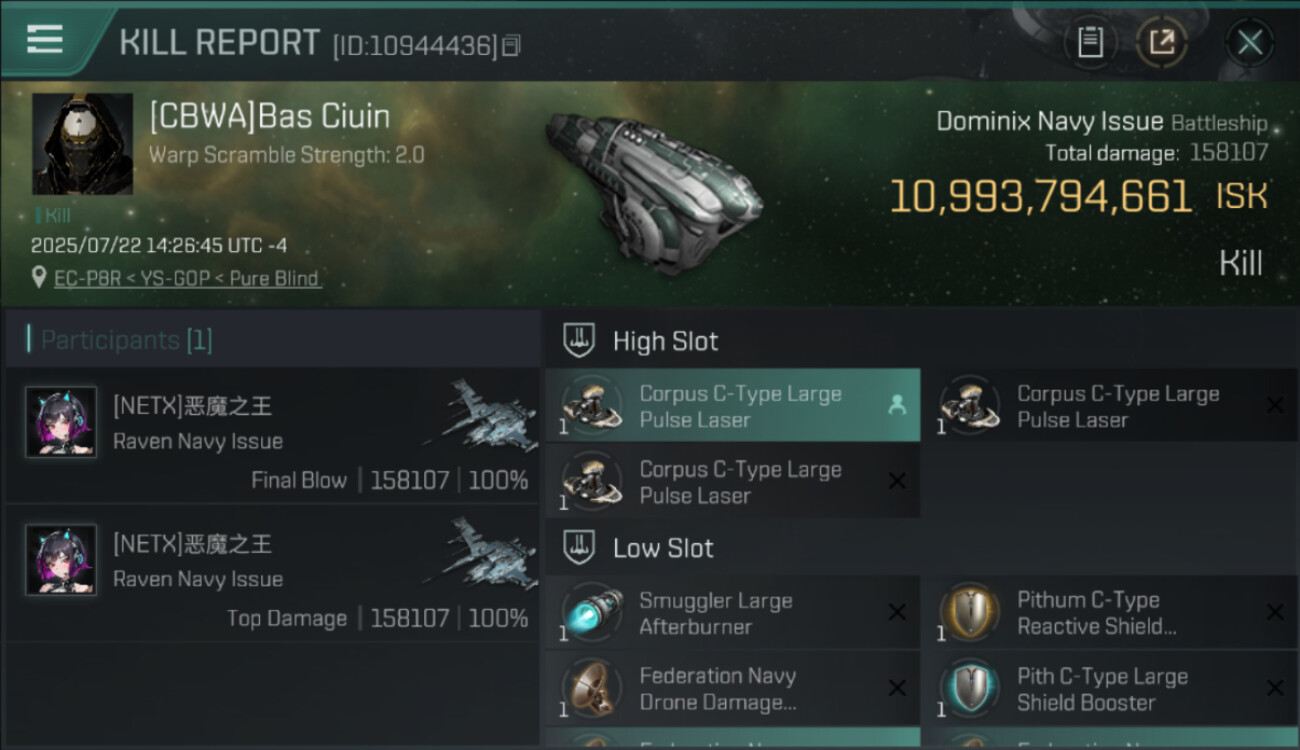Open the Final Blow participant's avatar
This screenshot has width=1300, height=750.
point(61,422)
